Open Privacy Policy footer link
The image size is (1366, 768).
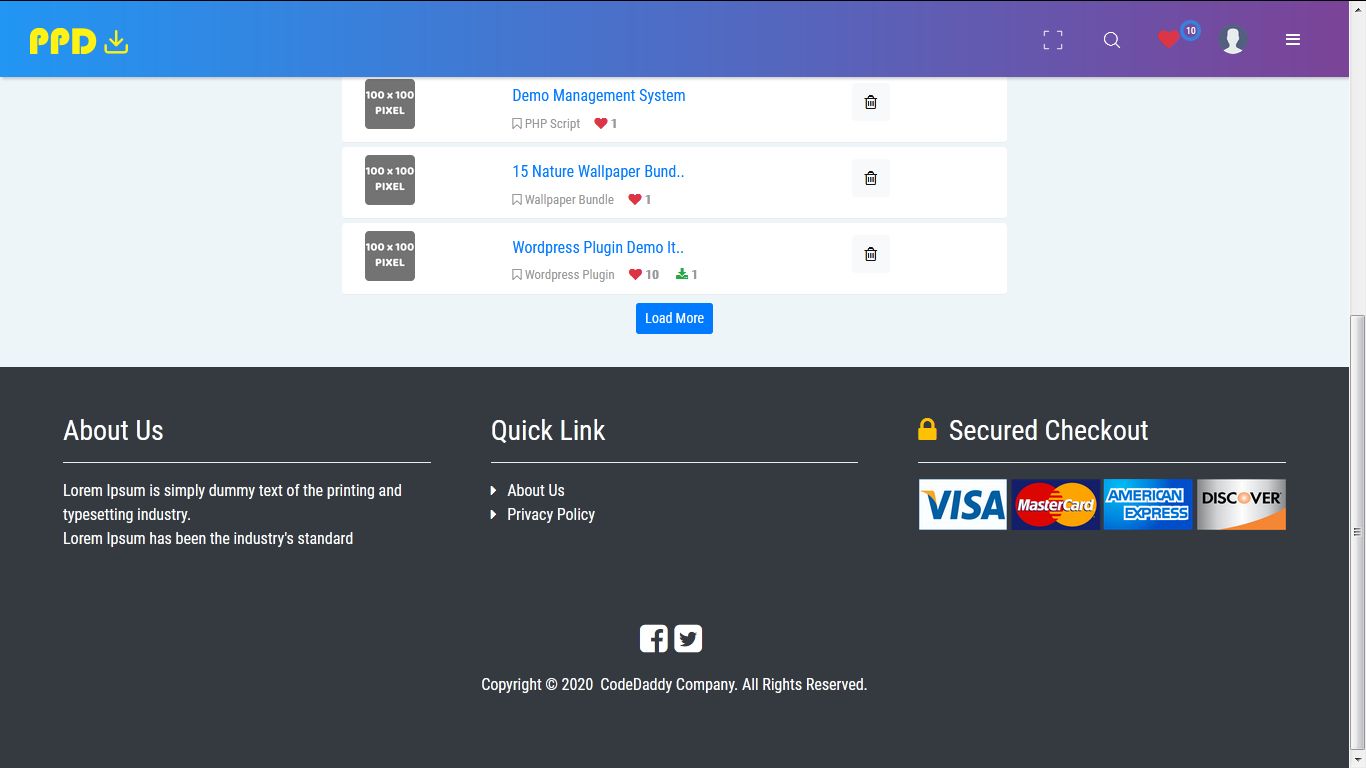[x=550, y=514]
